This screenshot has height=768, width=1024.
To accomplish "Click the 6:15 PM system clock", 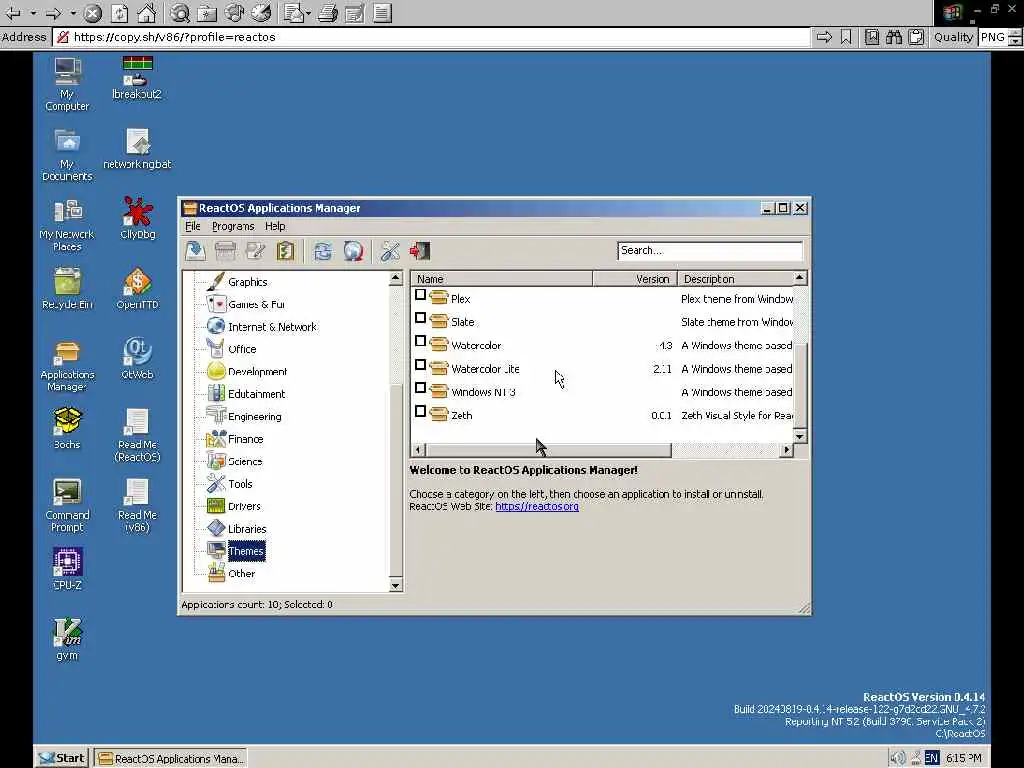I will tap(964, 758).
